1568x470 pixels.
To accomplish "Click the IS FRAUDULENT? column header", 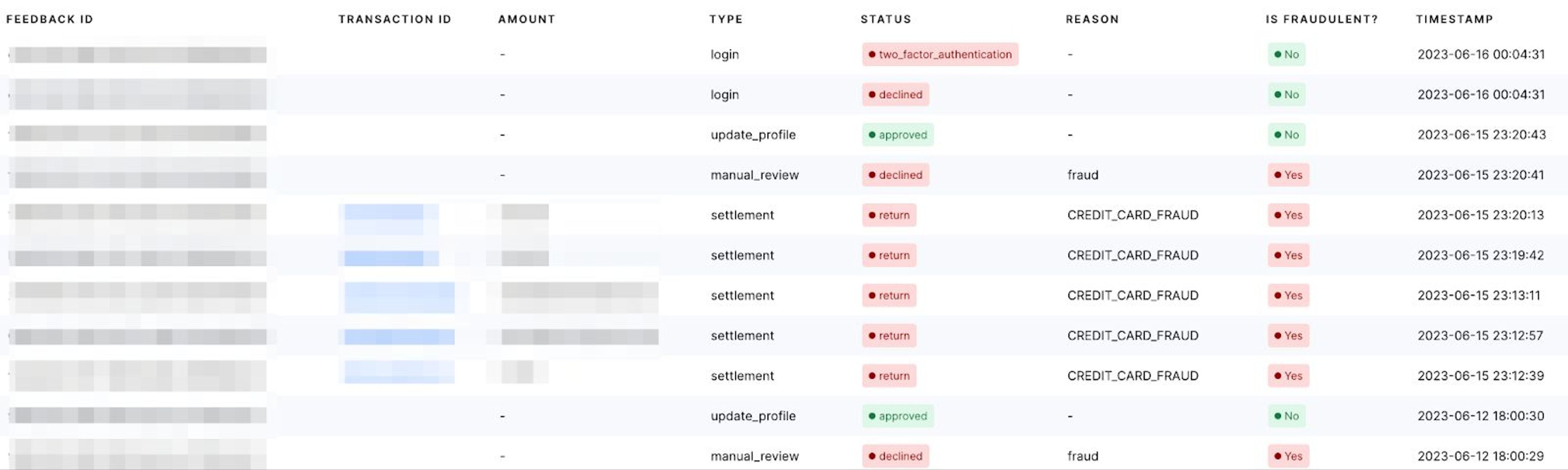I will (x=1321, y=19).
